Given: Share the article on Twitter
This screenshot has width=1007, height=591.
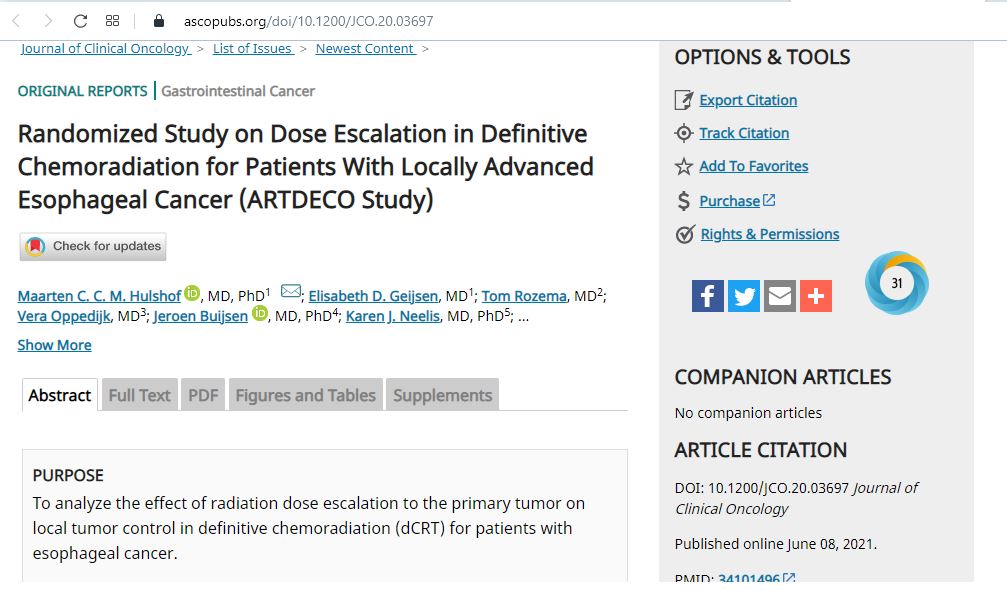Looking at the screenshot, I should click(x=743, y=295).
